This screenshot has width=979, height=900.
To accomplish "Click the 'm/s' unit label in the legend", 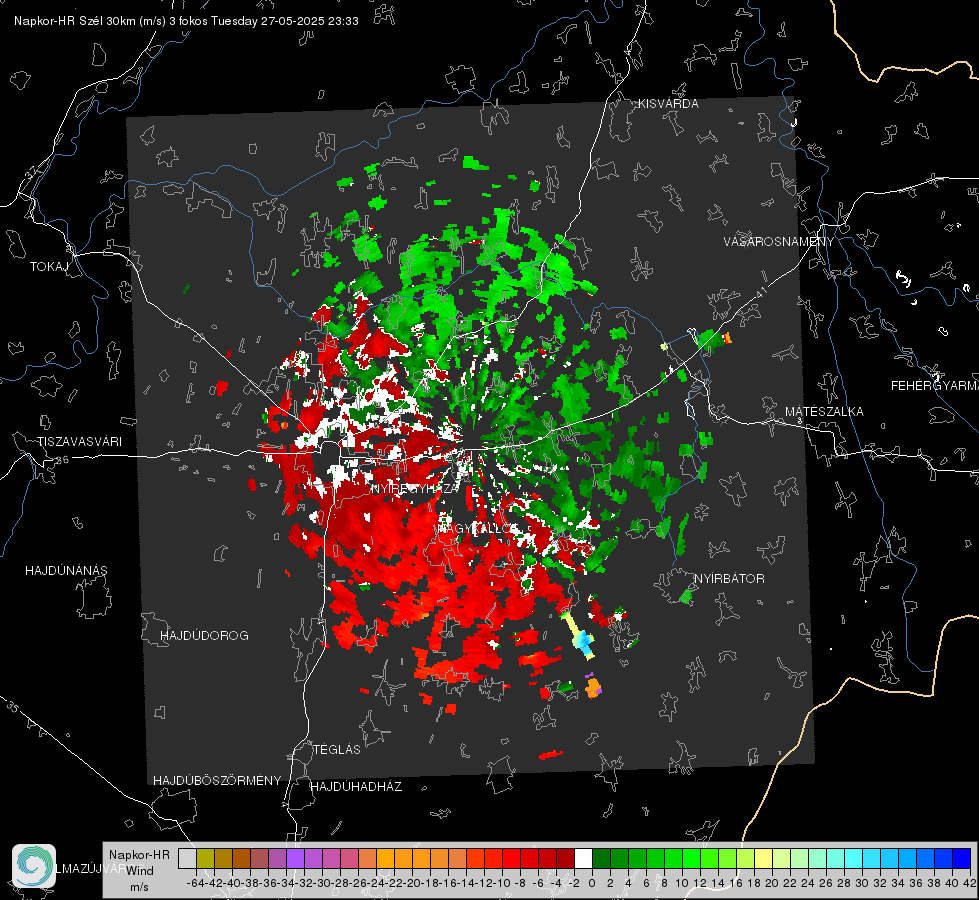I will tap(139, 887).
